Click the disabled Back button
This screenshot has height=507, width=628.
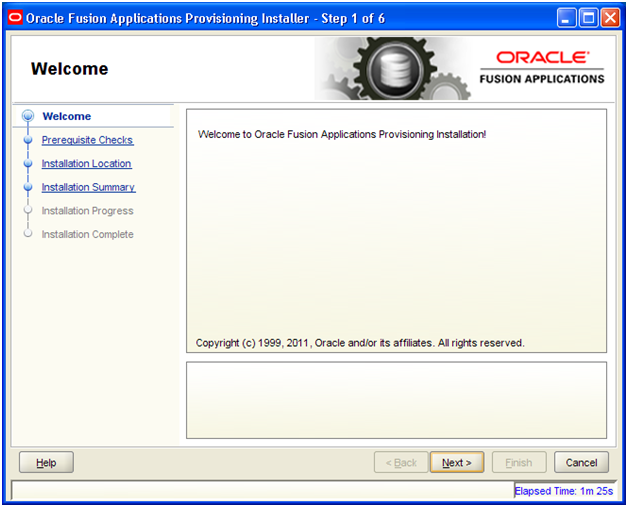pyautogui.click(x=401, y=463)
